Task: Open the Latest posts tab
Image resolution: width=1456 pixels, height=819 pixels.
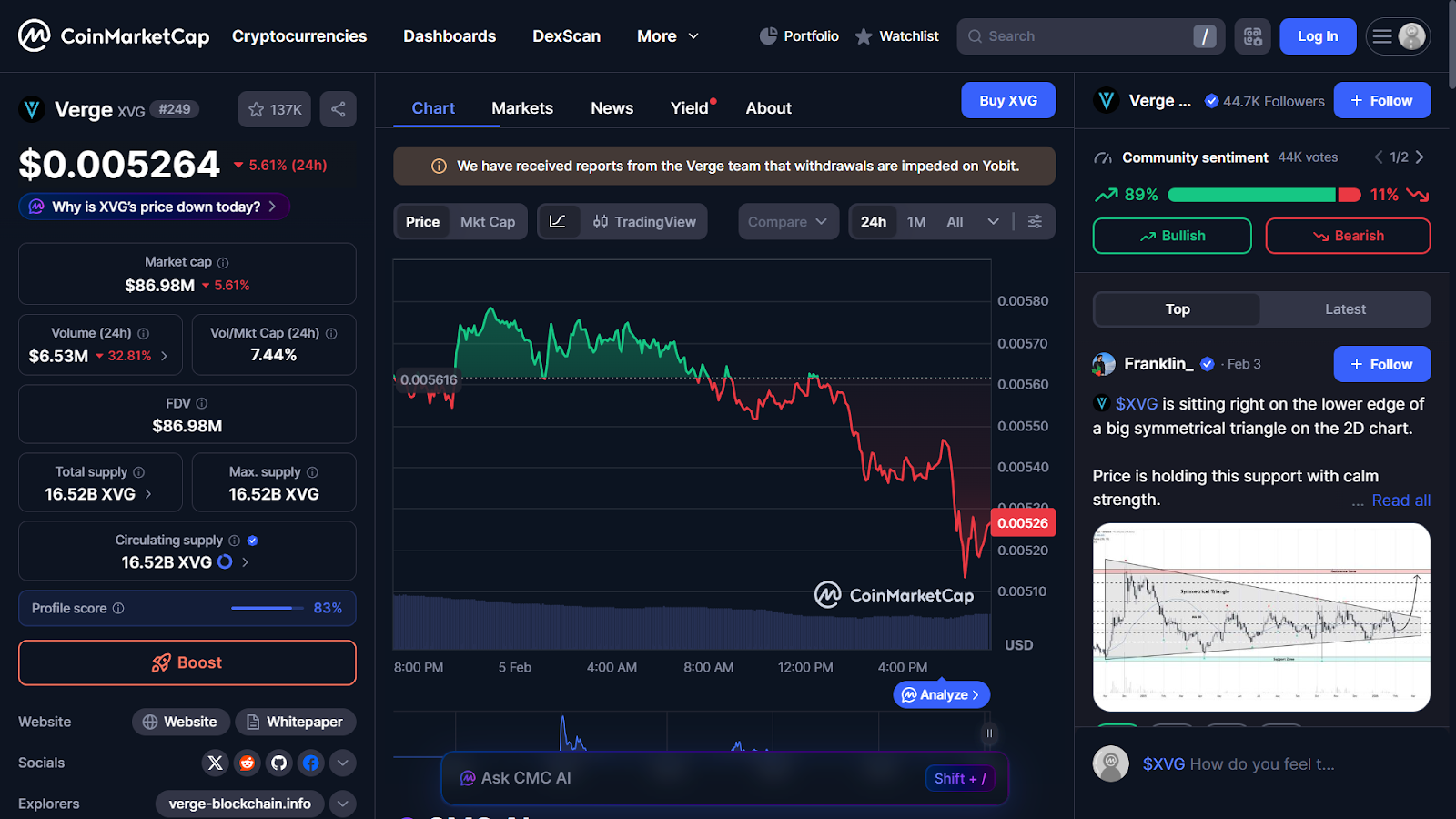Action: (1345, 309)
